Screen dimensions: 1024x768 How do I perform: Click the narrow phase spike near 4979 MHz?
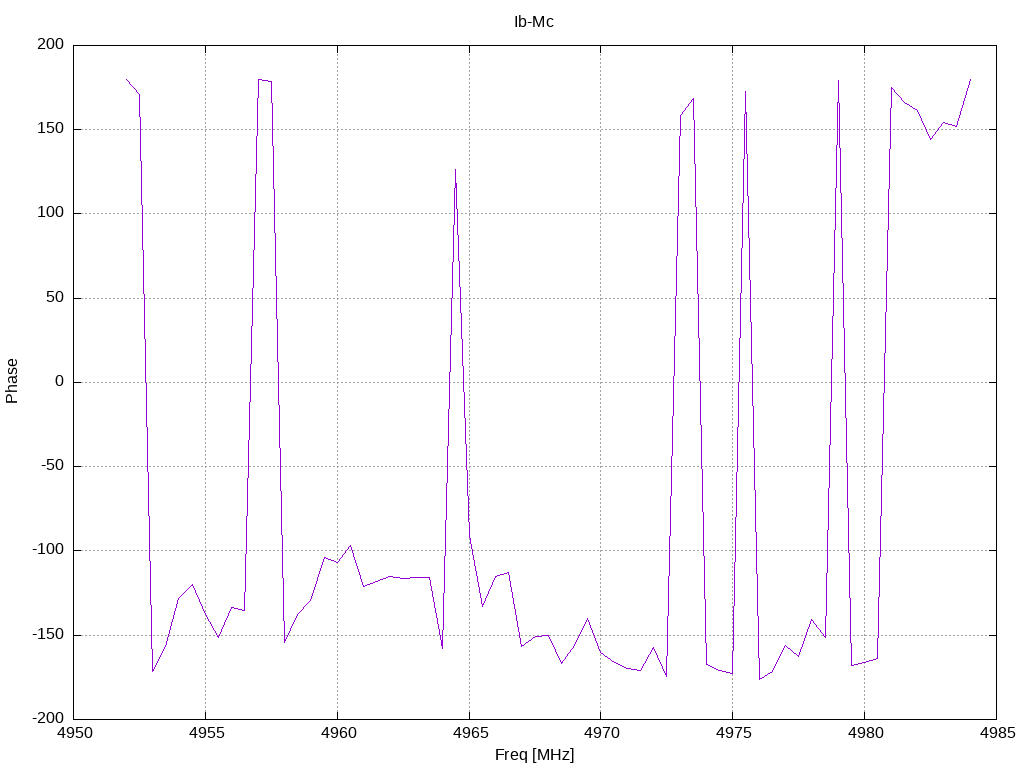click(839, 82)
